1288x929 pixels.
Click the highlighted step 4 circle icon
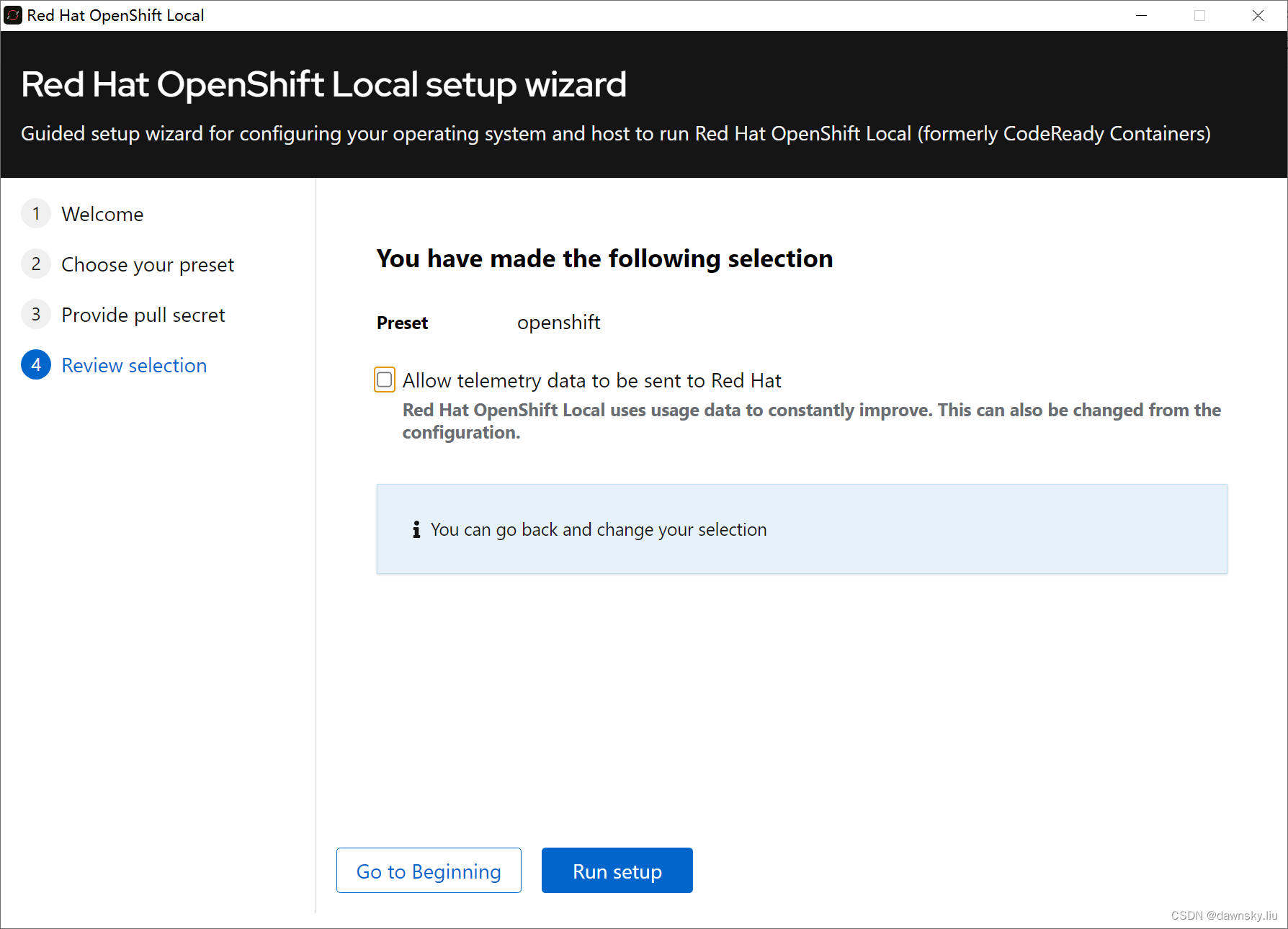pos(36,364)
